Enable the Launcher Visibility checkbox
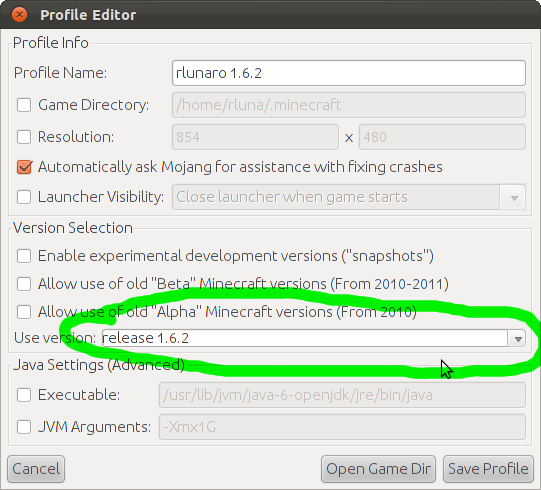The image size is (541, 490). tap(24, 197)
